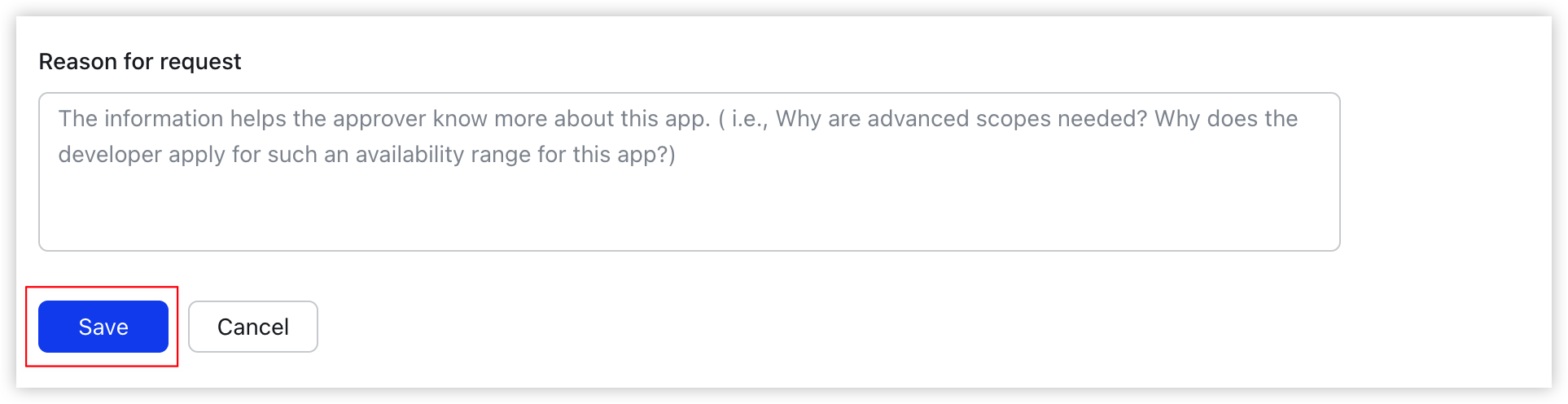Discard changes with Cancel
Image resolution: width=1568 pixels, height=404 pixels.
click(253, 327)
